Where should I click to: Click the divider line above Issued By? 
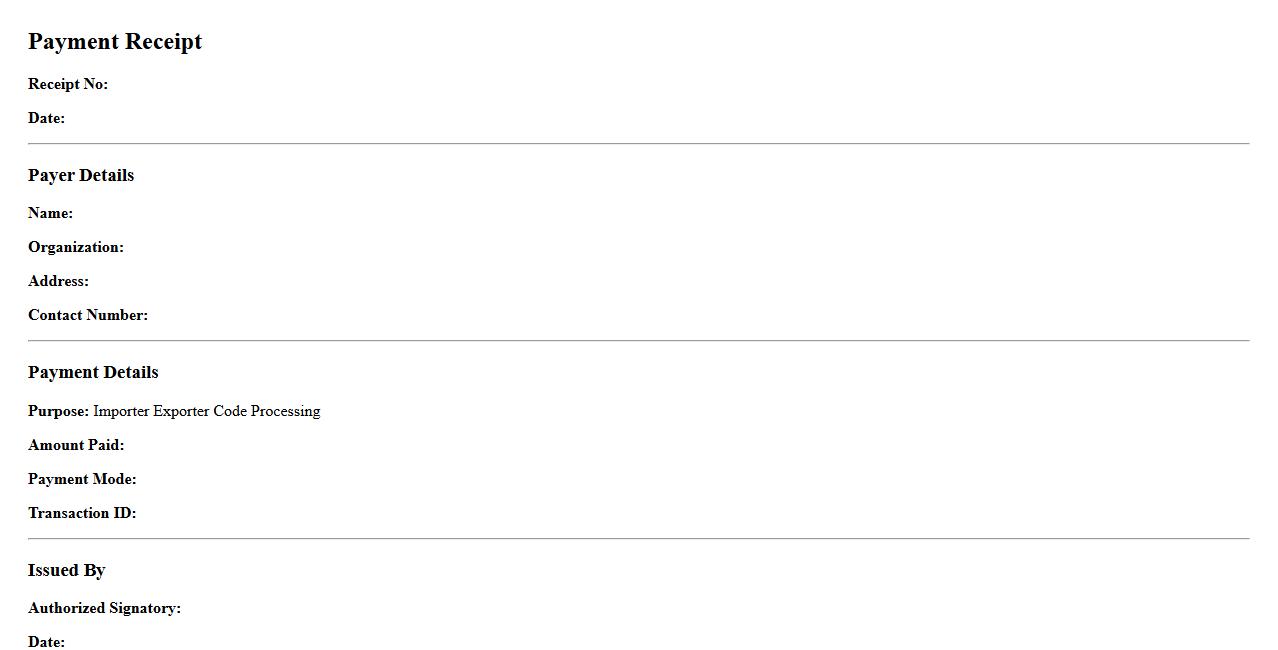click(x=639, y=539)
